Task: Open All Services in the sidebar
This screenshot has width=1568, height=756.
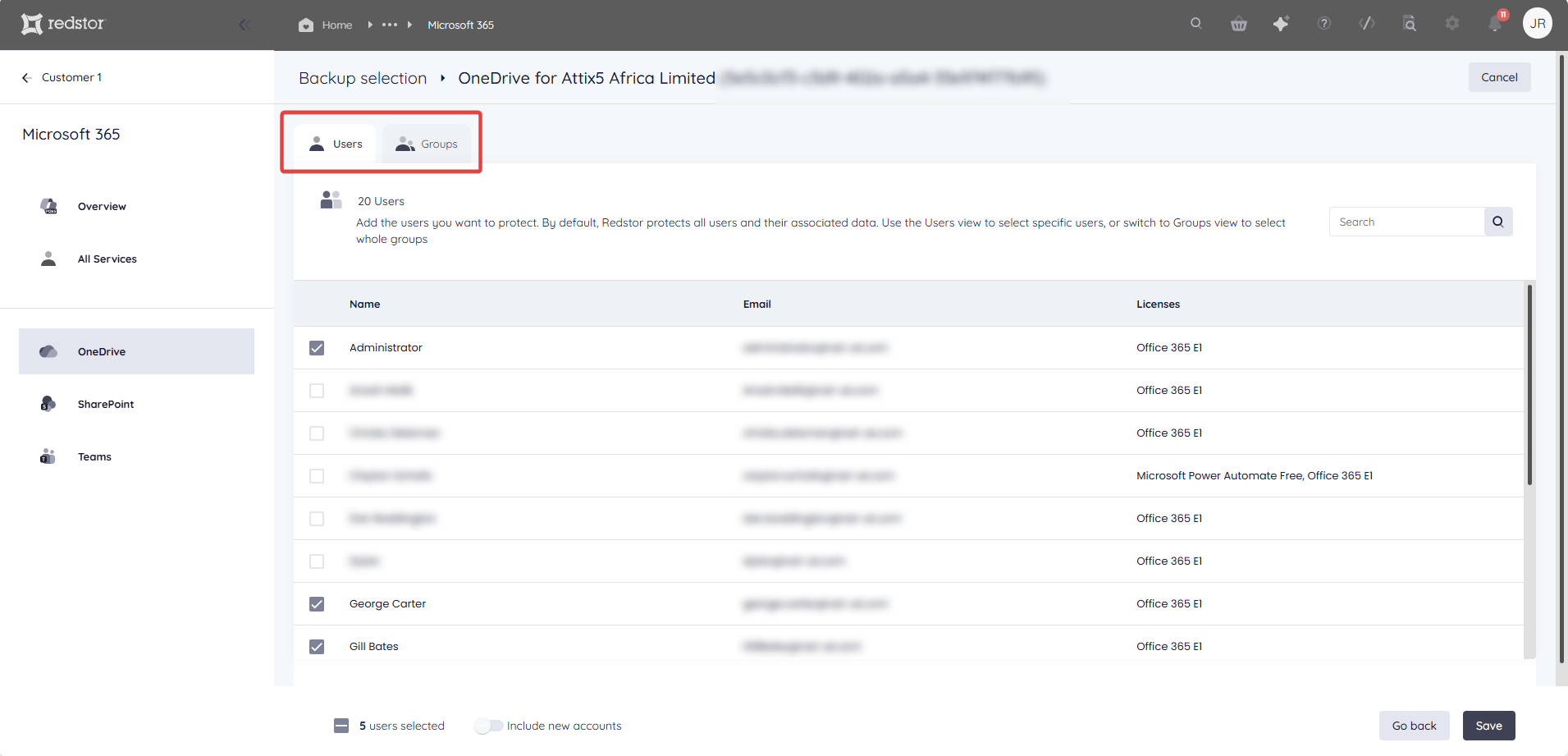Action: (136, 259)
